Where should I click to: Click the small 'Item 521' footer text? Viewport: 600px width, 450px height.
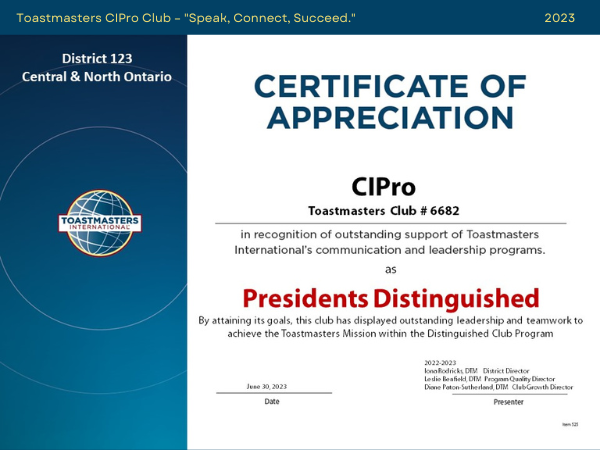pyautogui.click(x=570, y=424)
